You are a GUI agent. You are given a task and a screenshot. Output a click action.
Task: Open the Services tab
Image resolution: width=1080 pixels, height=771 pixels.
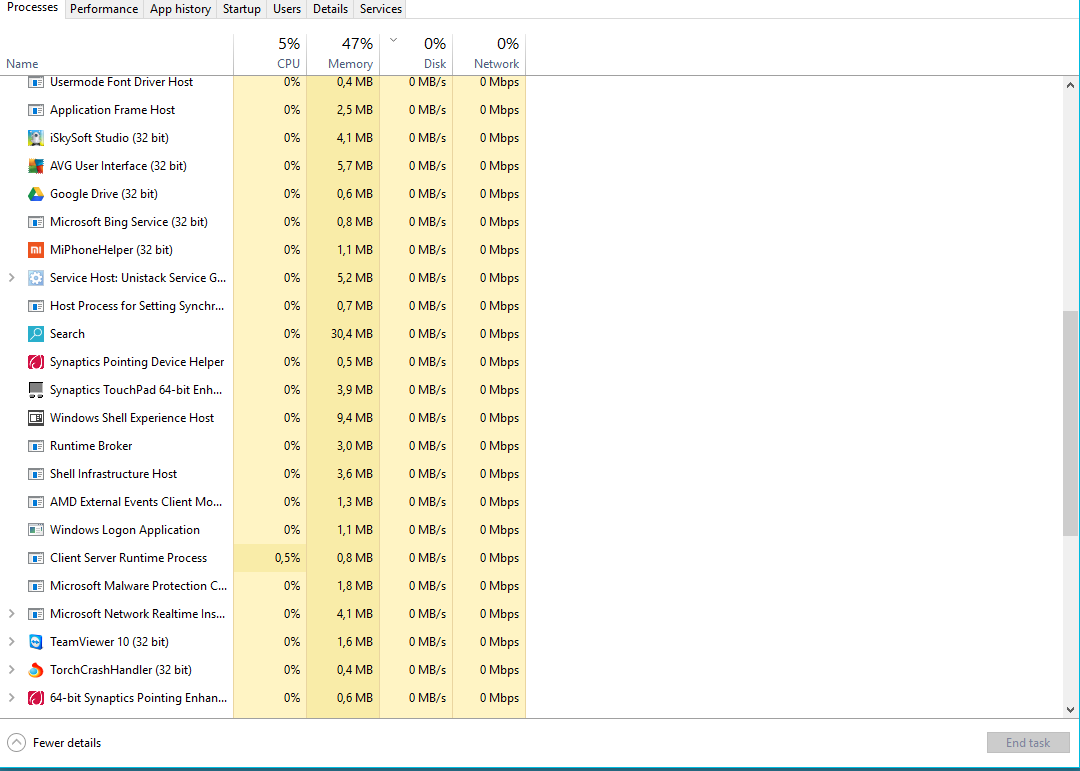click(381, 9)
